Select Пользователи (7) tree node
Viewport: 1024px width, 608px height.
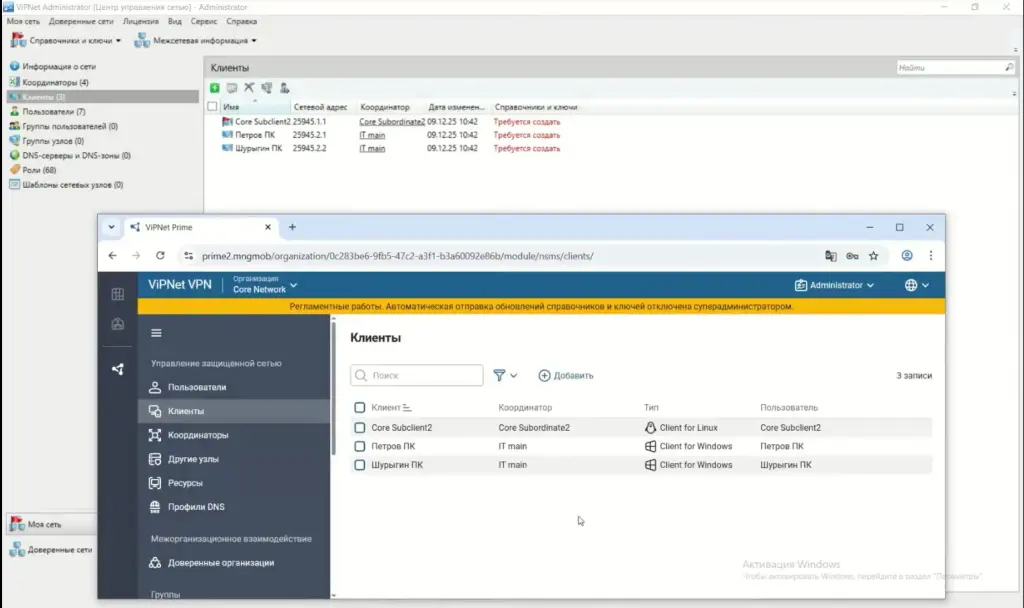point(54,112)
